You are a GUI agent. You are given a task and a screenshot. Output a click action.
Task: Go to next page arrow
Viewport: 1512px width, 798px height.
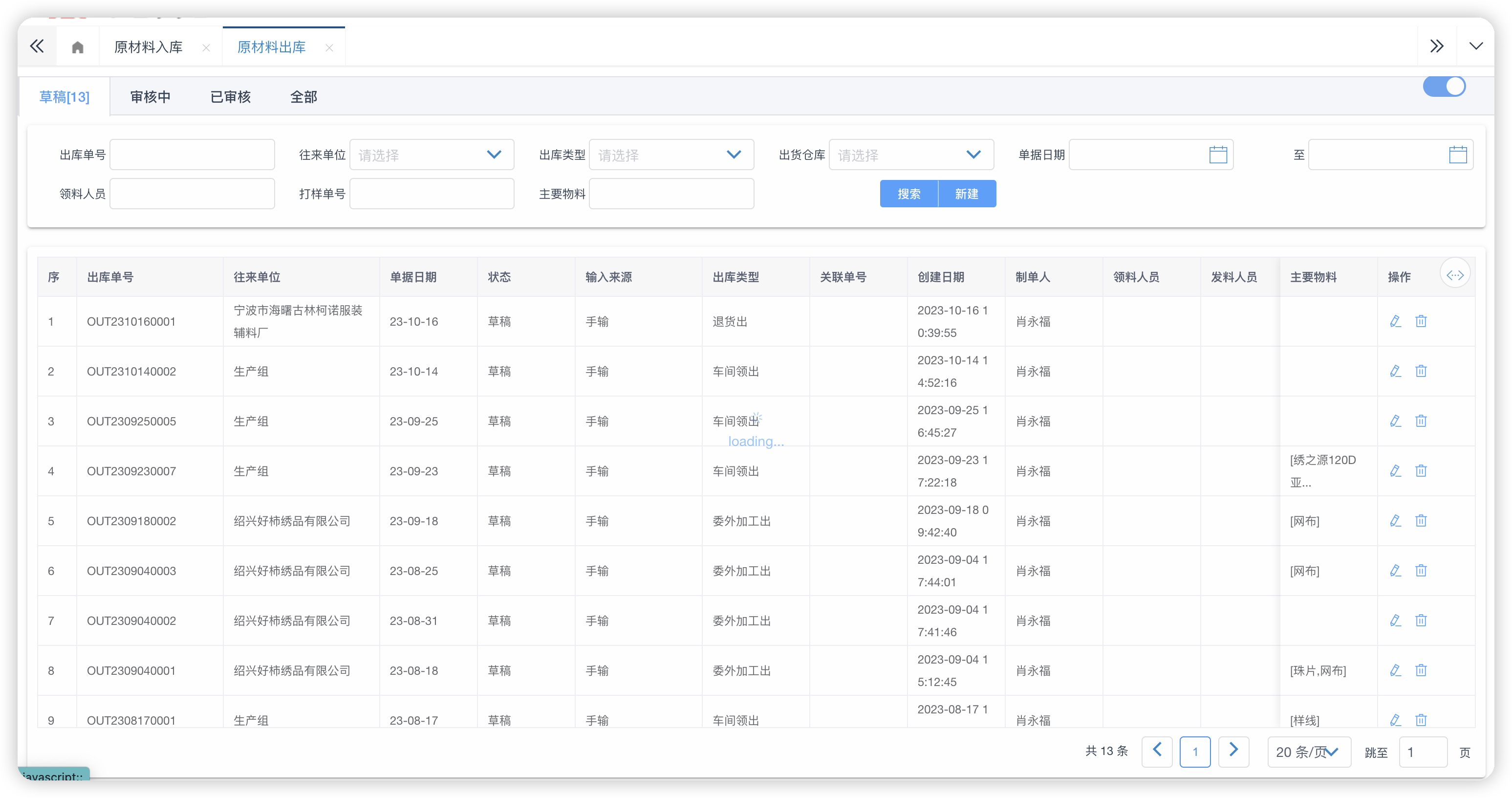tap(1233, 752)
